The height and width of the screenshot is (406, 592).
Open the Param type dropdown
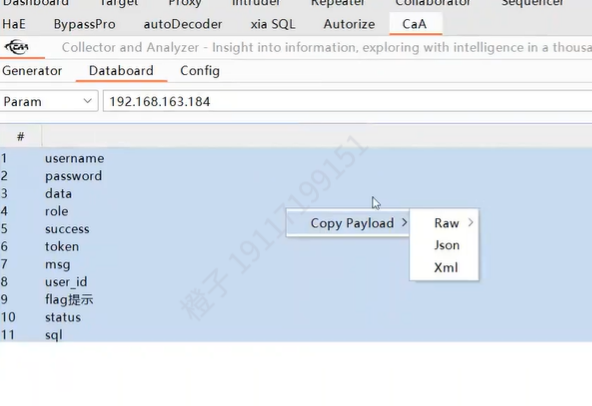click(x=49, y=101)
